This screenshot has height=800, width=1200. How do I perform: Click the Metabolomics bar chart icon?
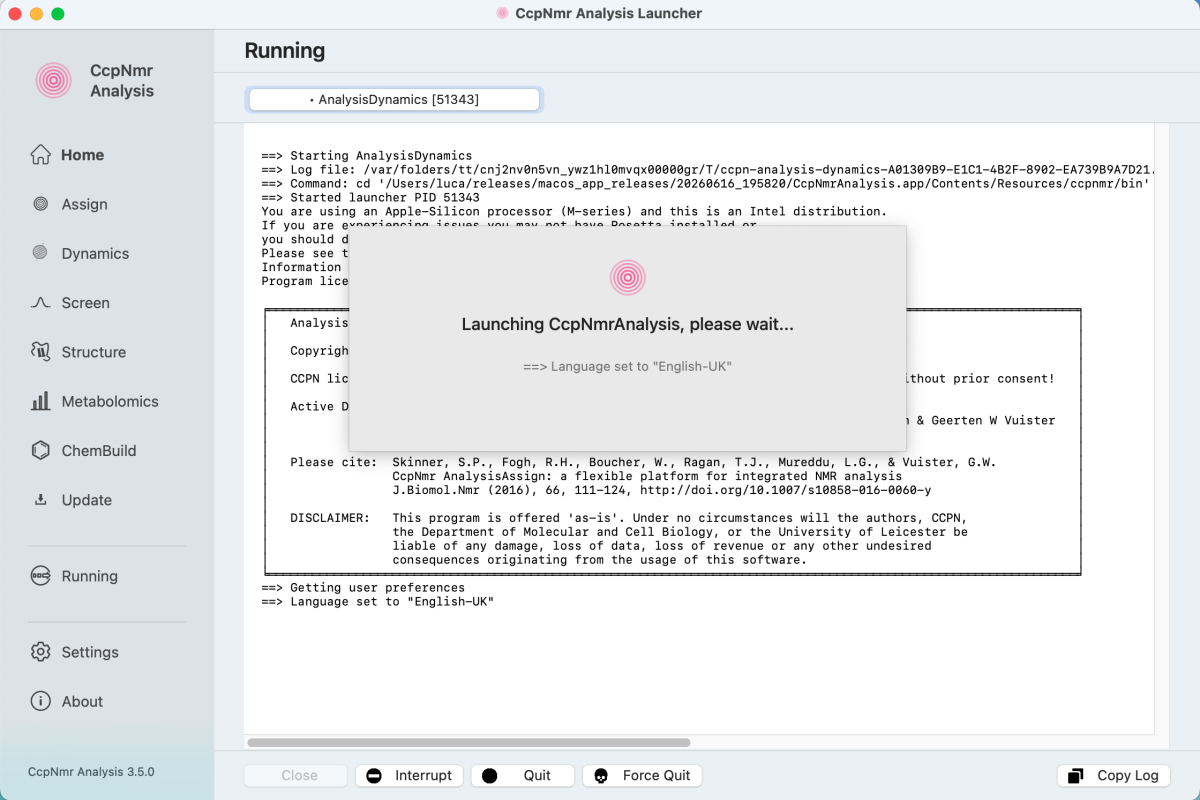point(40,401)
